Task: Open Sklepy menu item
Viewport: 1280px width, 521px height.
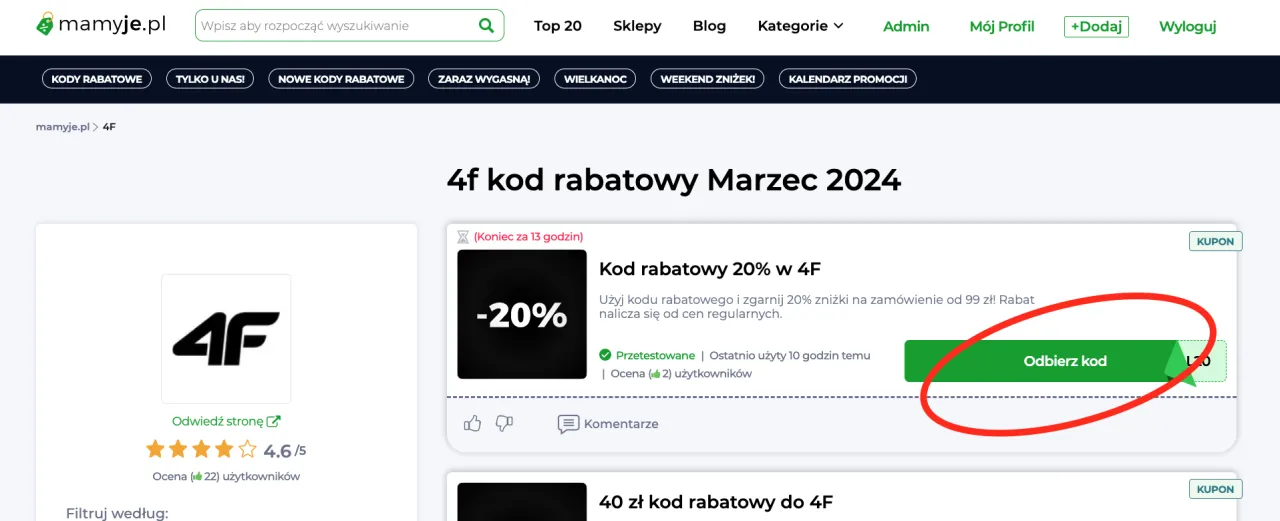Action: click(637, 26)
